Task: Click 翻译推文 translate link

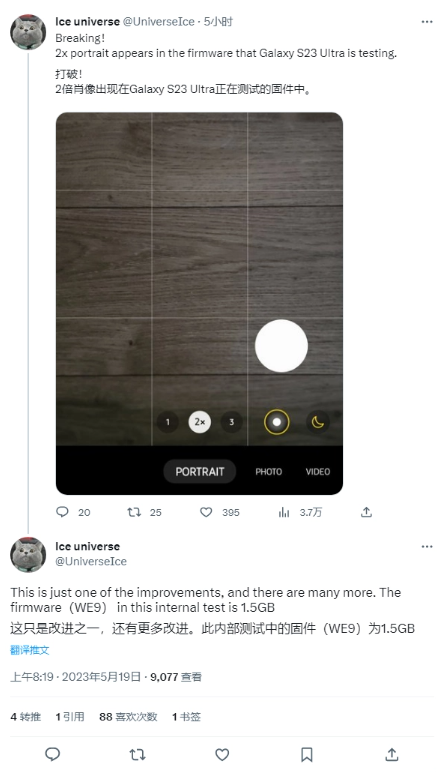Action: coord(30,650)
